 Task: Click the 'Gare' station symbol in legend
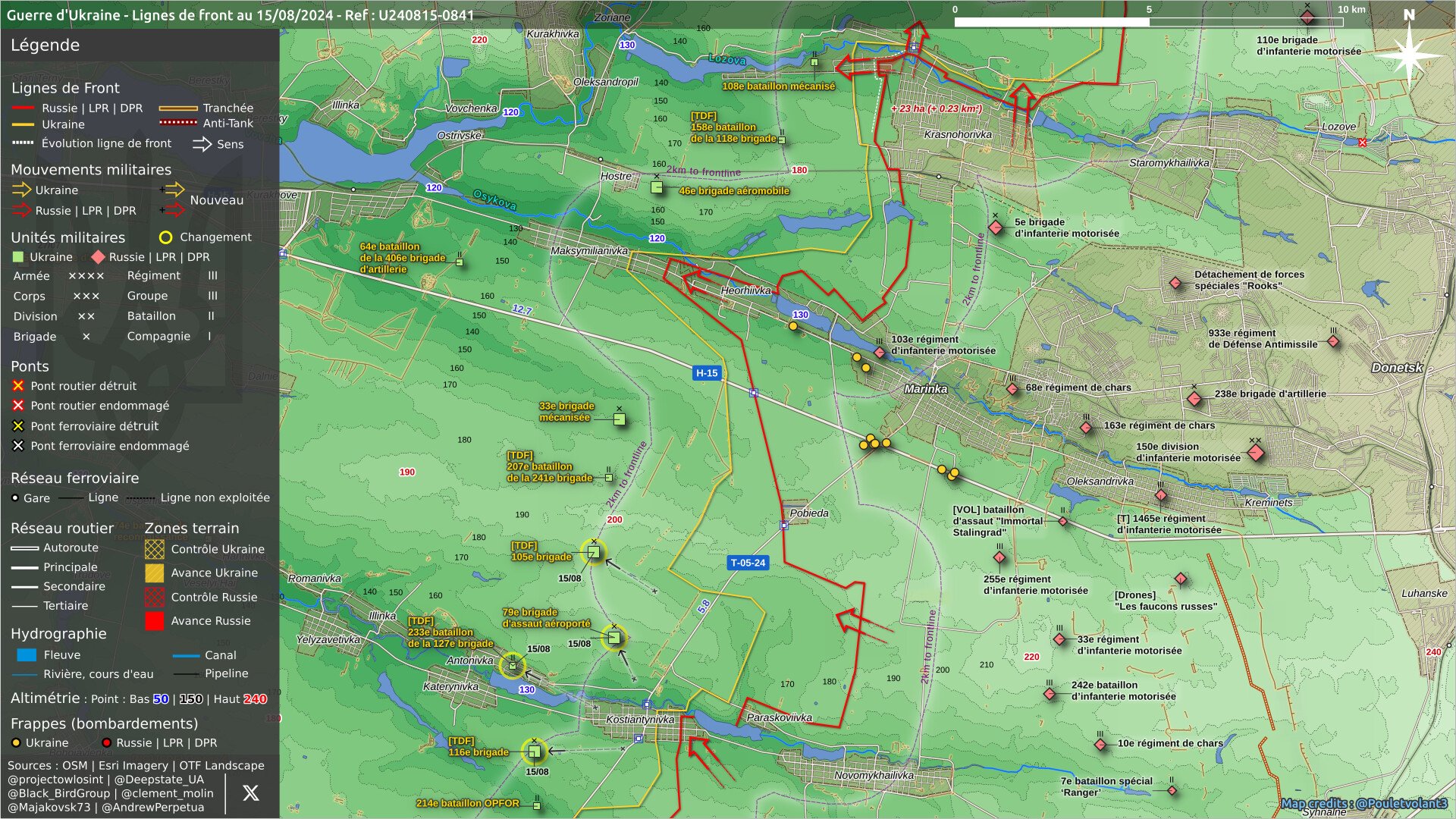pos(15,498)
